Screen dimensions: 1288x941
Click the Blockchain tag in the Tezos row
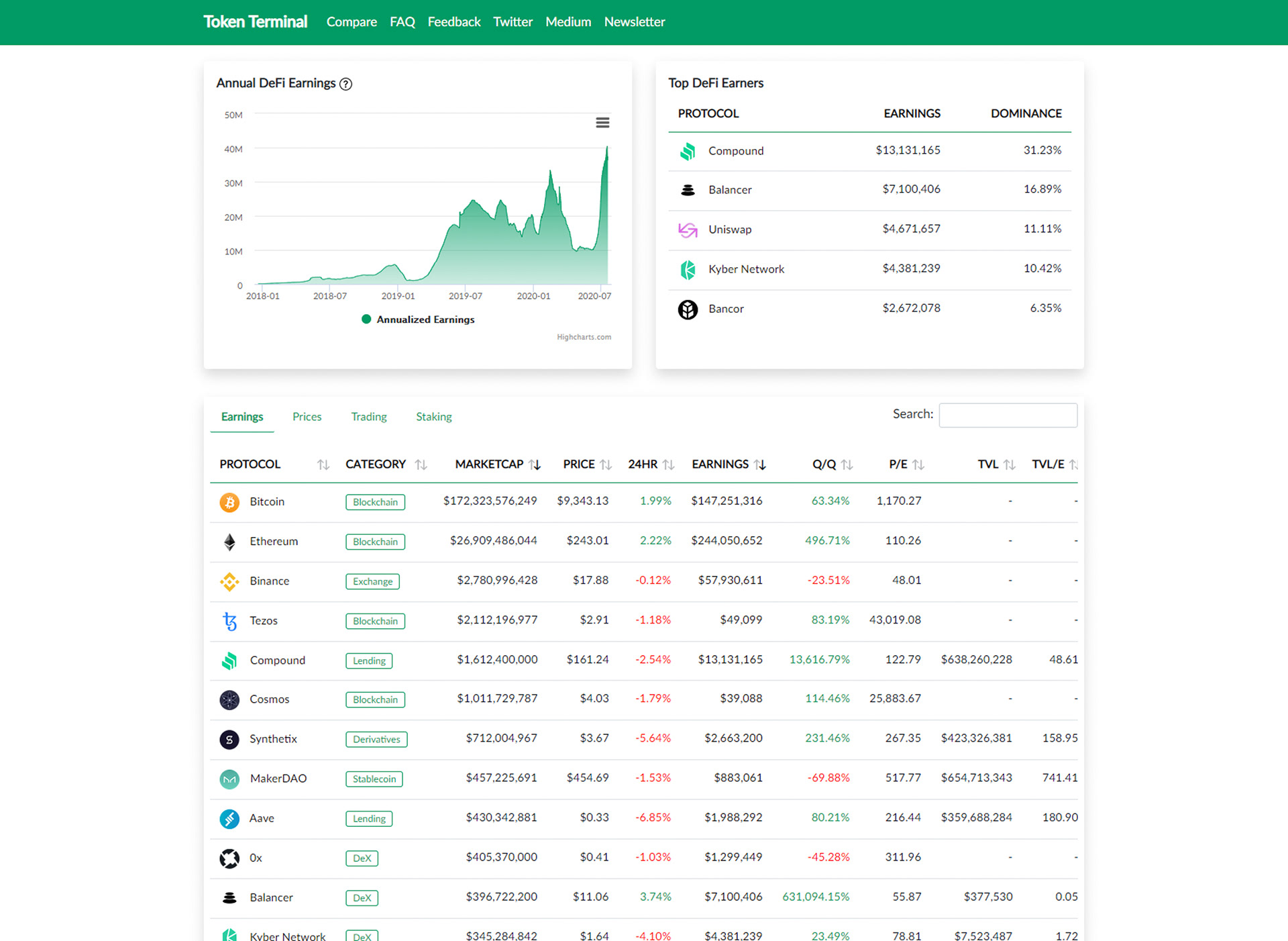pyautogui.click(x=375, y=621)
